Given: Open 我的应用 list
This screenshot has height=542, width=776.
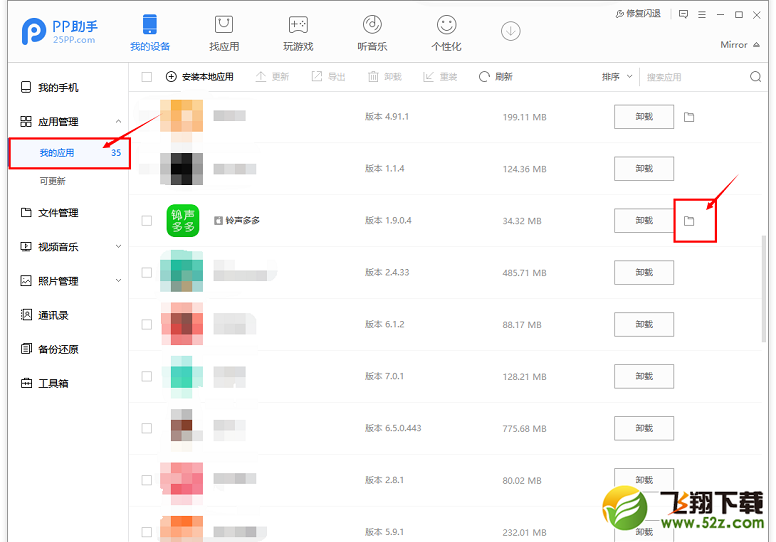Looking at the screenshot, I should click(70, 153).
